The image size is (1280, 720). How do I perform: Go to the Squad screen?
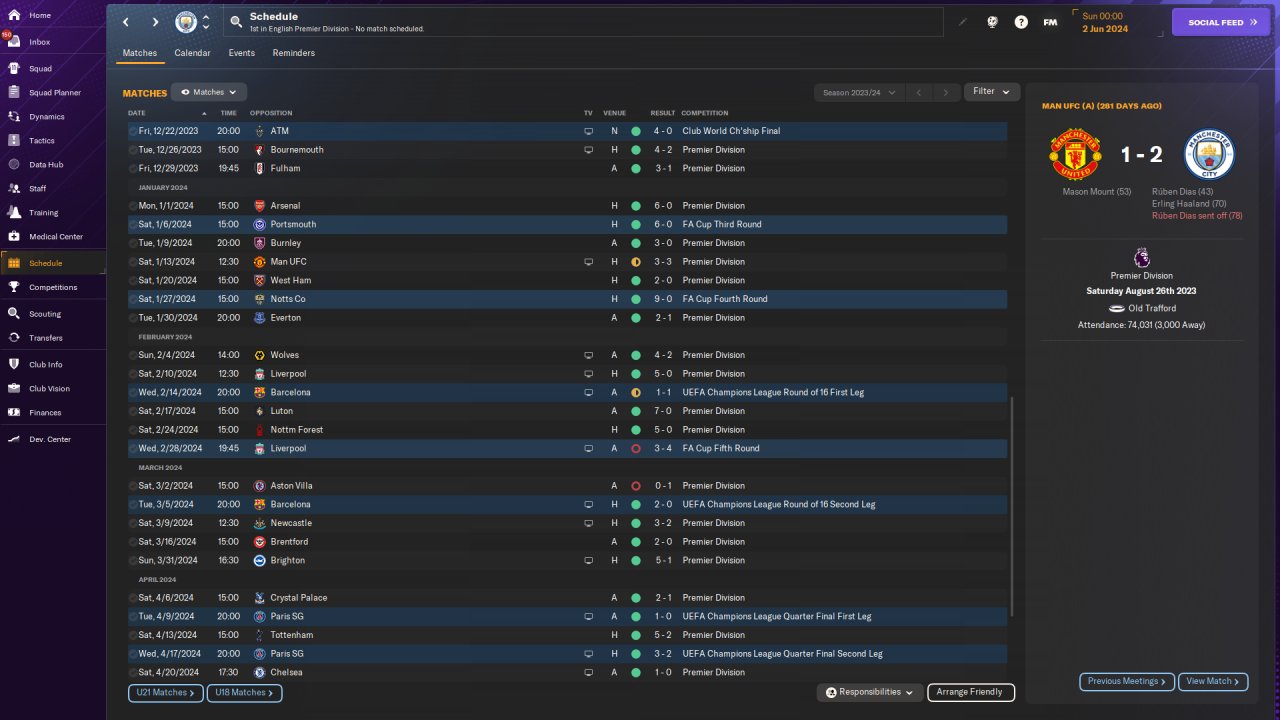[x=53, y=69]
